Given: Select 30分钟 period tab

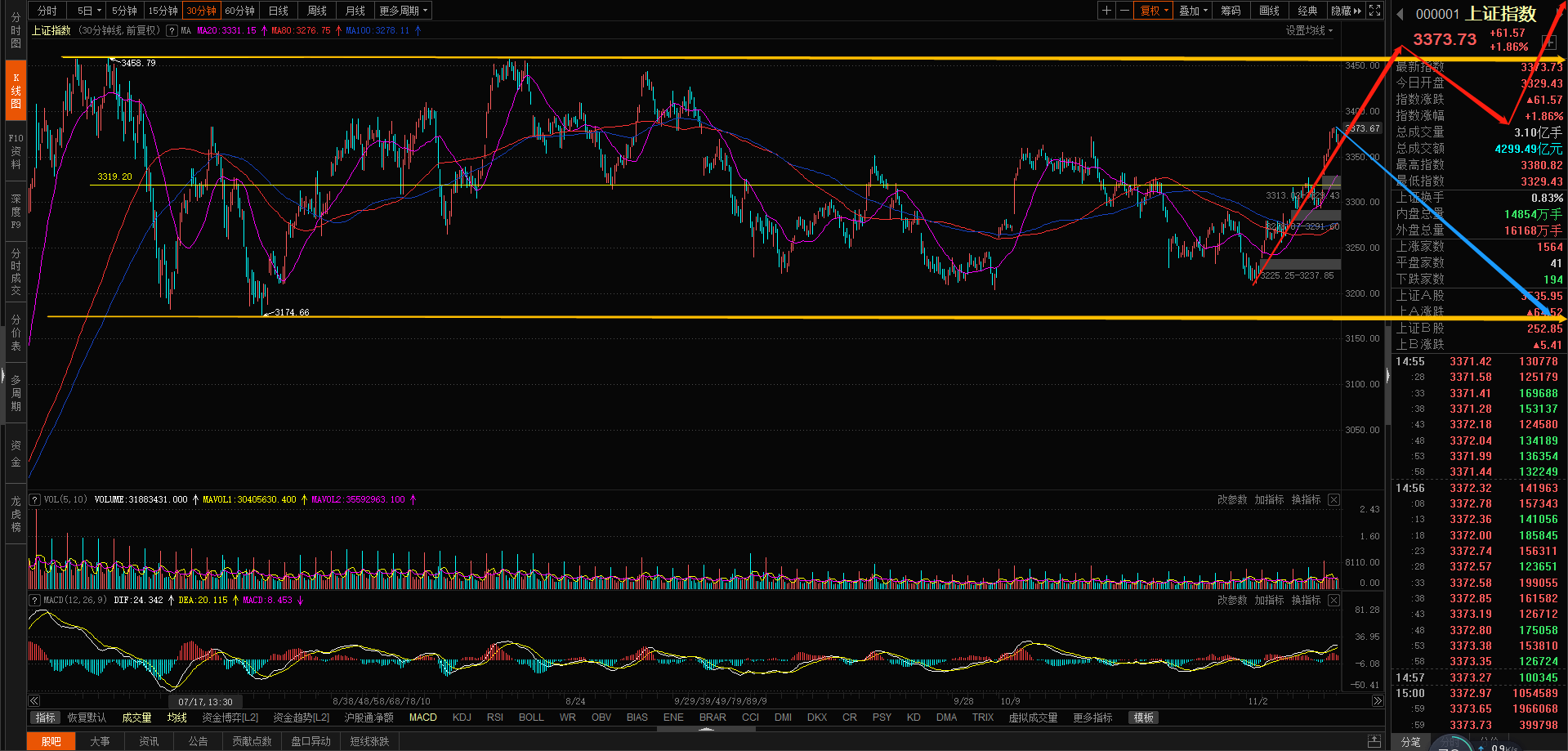Looking at the screenshot, I should (201, 11).
